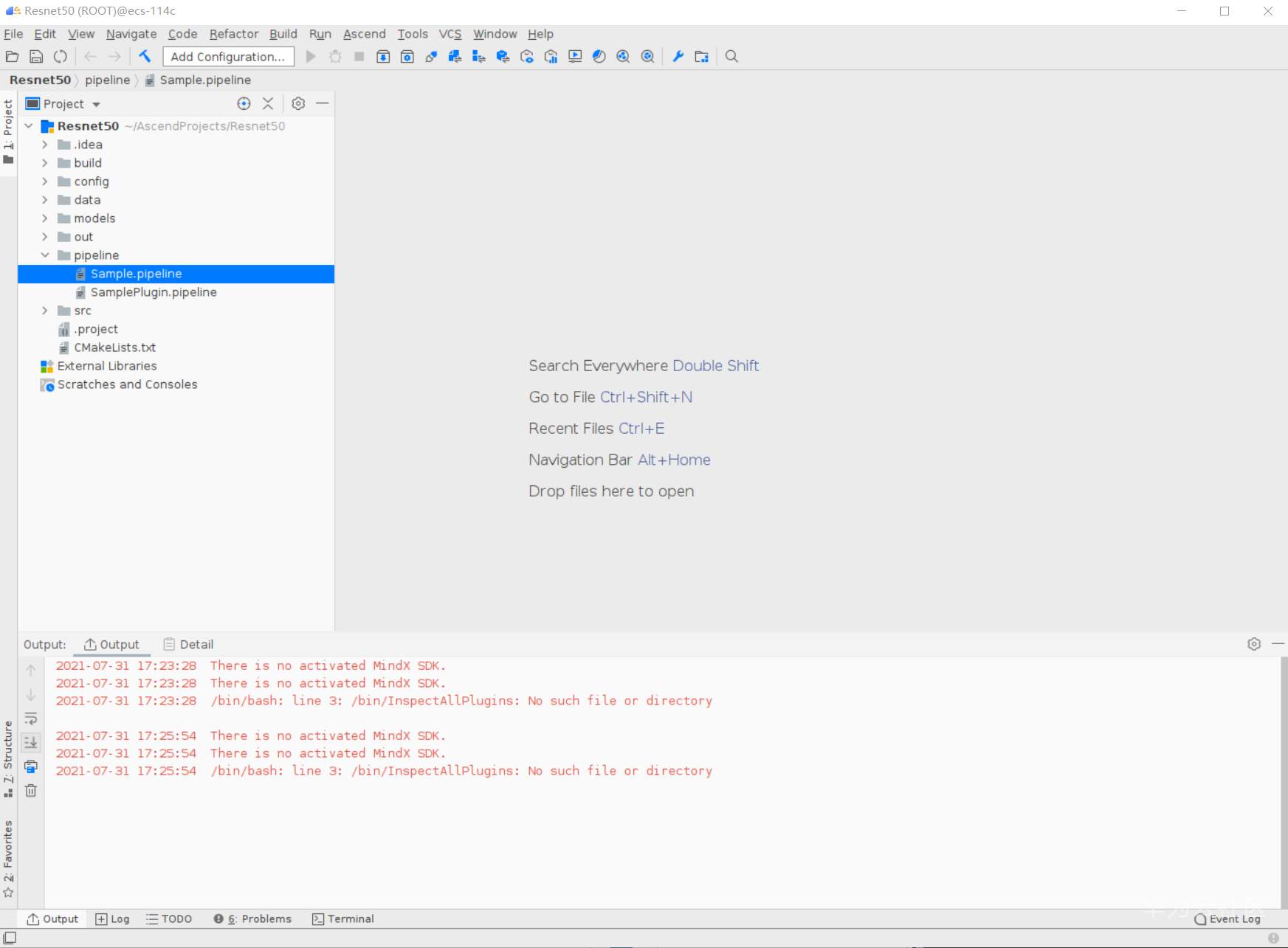Toggle tool window bars at bottom-left corner
This screenshot has width=1288, height=948.
coord(10,938)
